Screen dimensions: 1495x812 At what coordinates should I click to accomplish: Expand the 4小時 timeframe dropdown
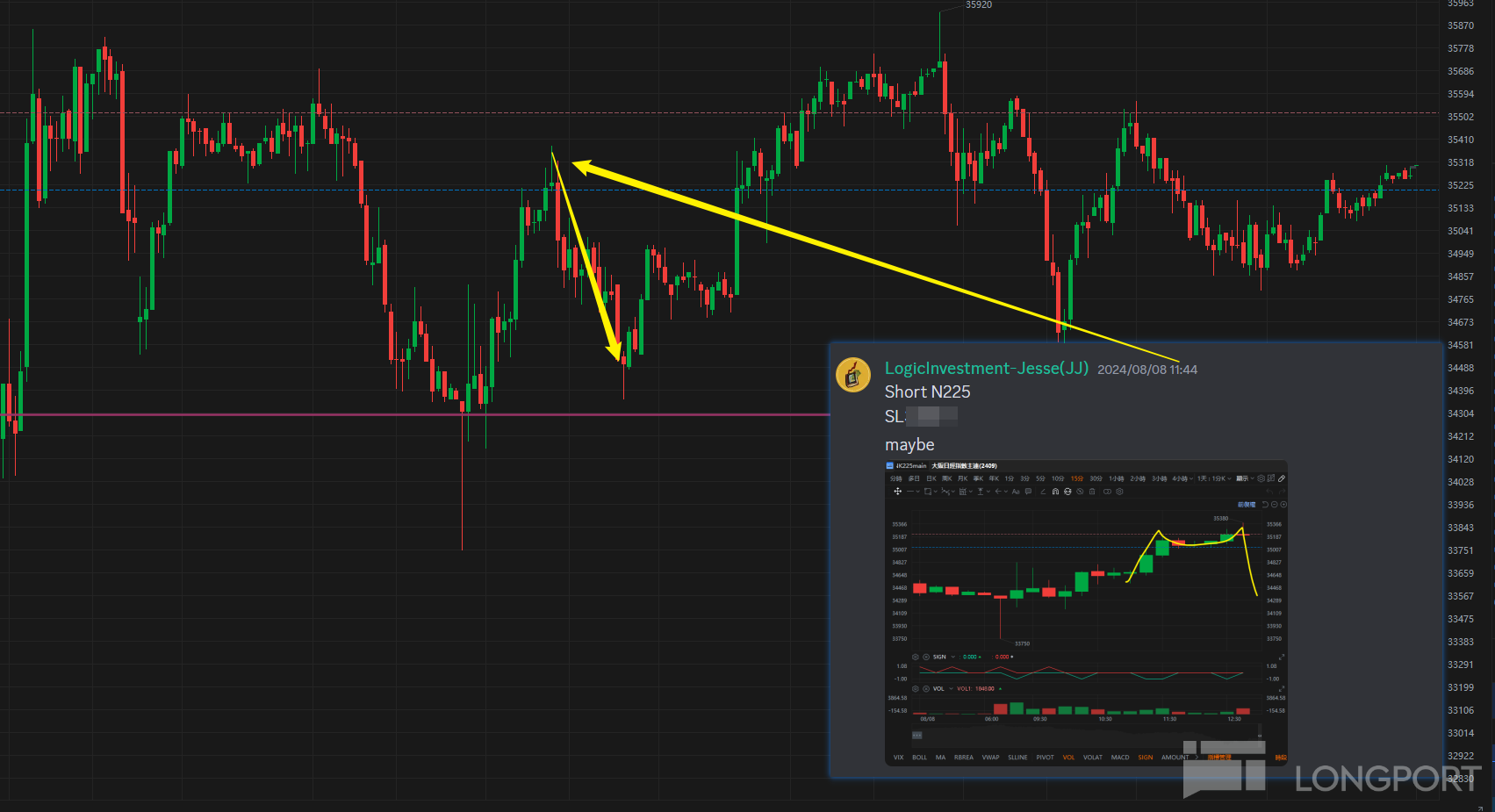pos(1182,478)
